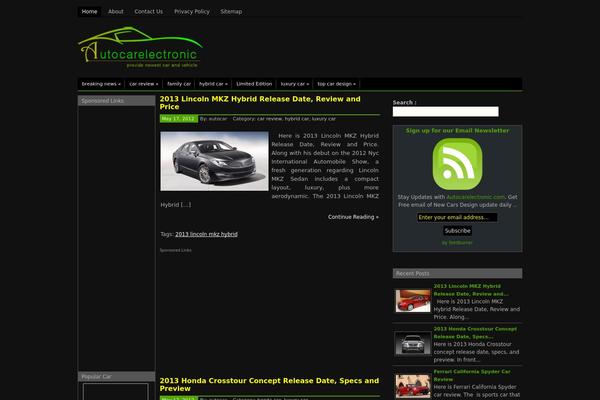
Task: Expand the hybrid car dropdown menu
Action: pyautogui.click(x=213, y=84)
